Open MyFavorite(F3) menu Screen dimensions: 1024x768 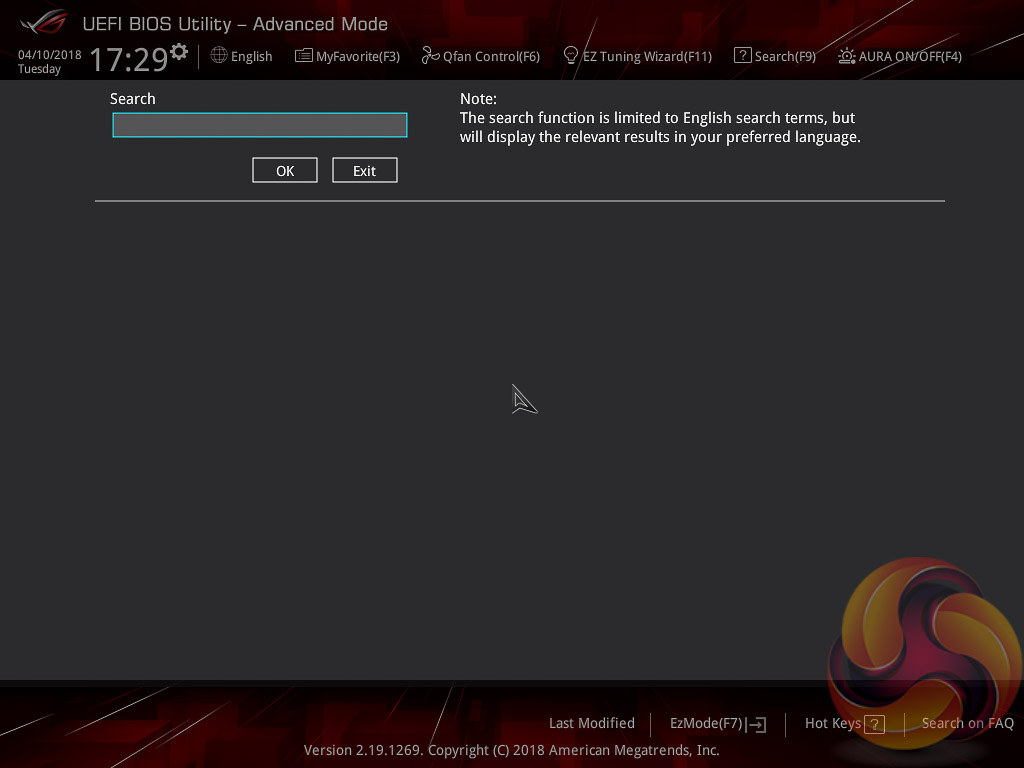pos(358,57)
